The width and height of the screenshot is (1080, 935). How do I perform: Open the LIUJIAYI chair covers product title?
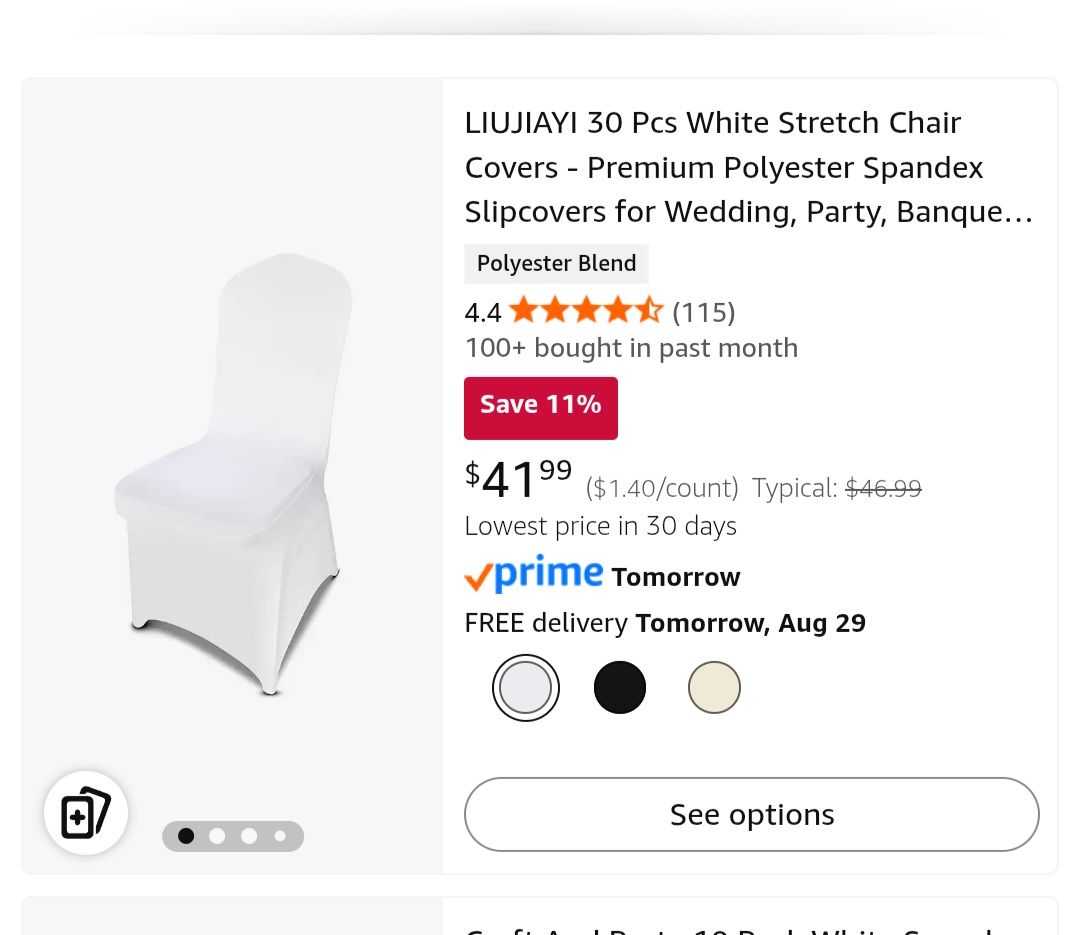tap(748, 167)
